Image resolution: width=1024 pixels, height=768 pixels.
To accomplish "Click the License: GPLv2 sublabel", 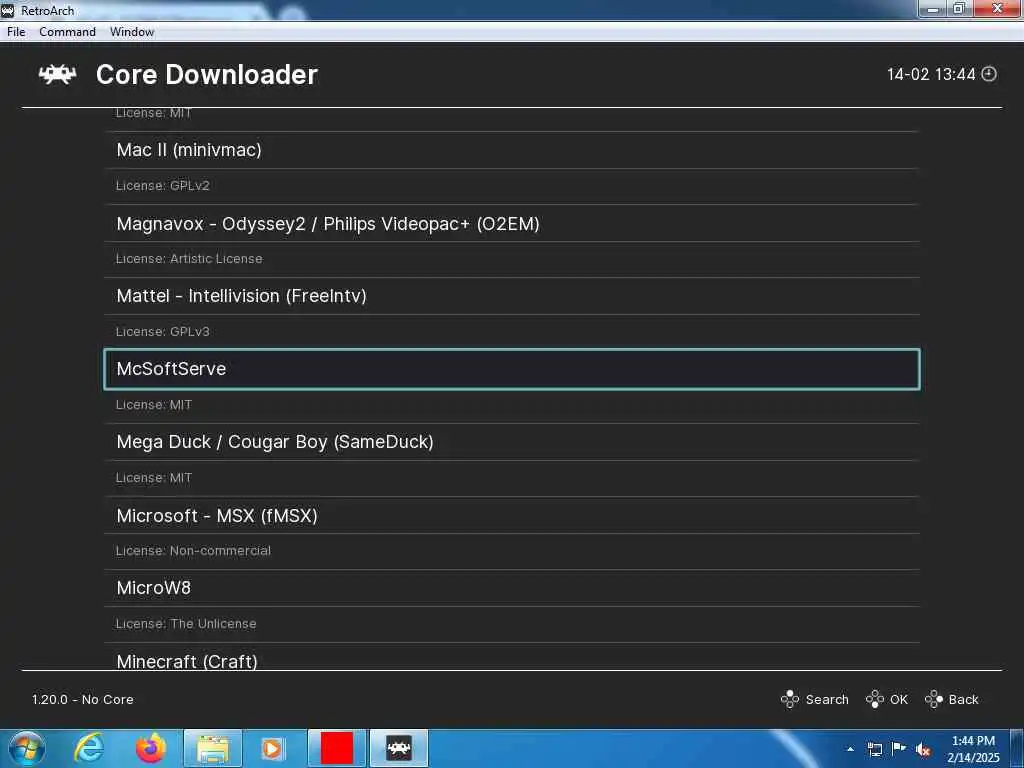I will 163,185.
